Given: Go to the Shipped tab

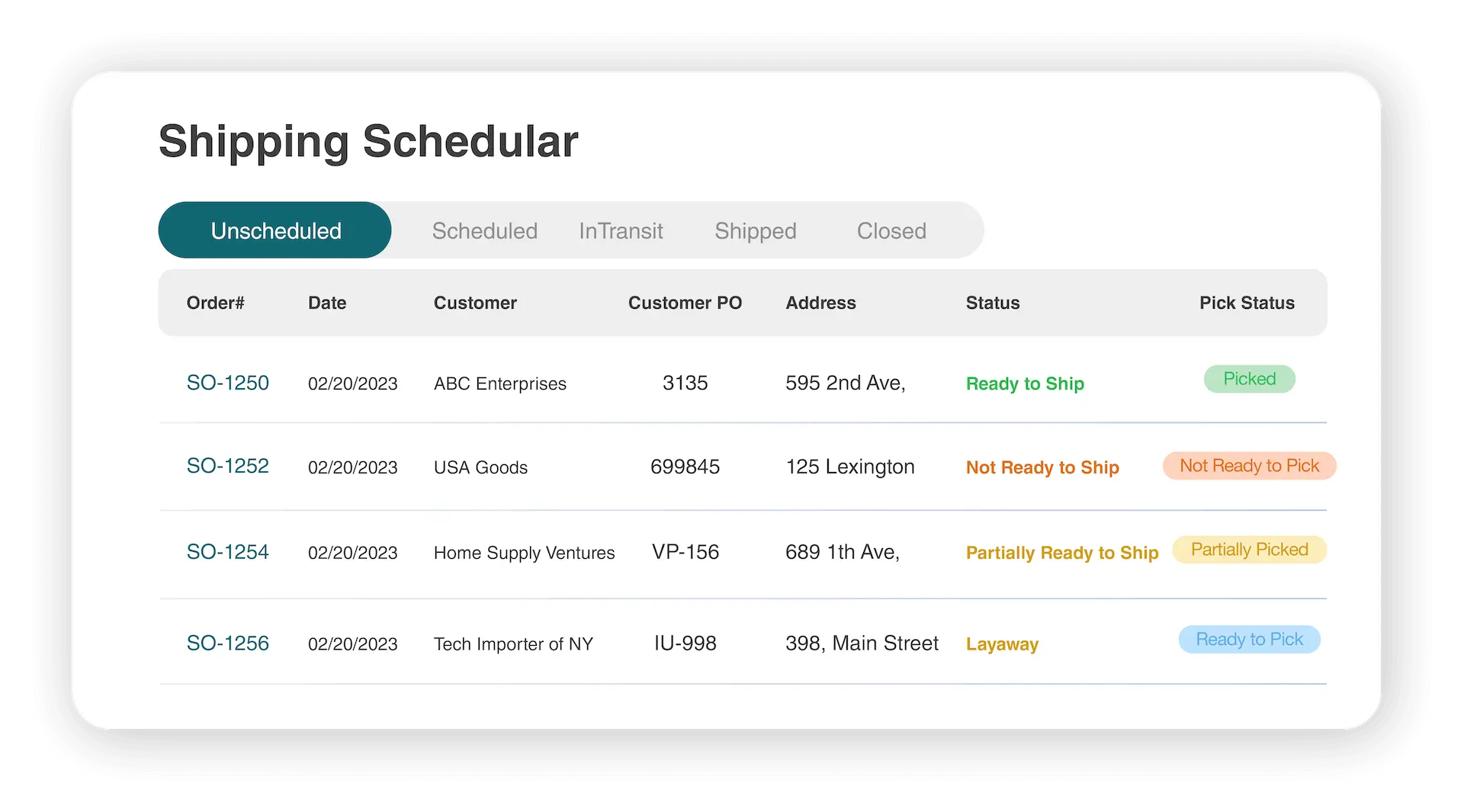Looking at the screenshot, I should click(x=755, y=230).
